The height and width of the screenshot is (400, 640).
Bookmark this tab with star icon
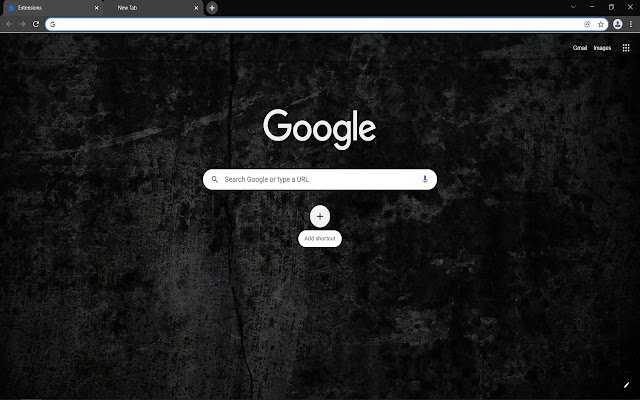(x=601, y=24)
